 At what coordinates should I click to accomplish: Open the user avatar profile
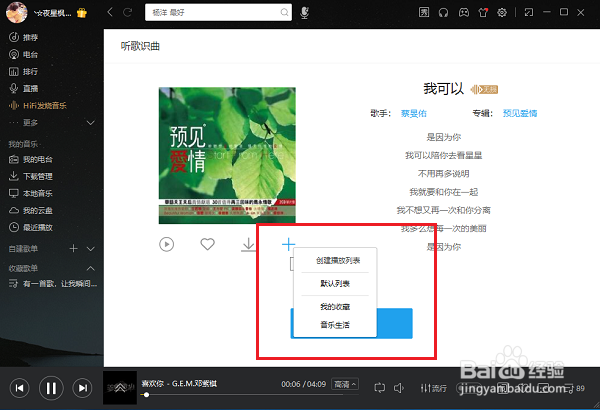tap(16, 12)
